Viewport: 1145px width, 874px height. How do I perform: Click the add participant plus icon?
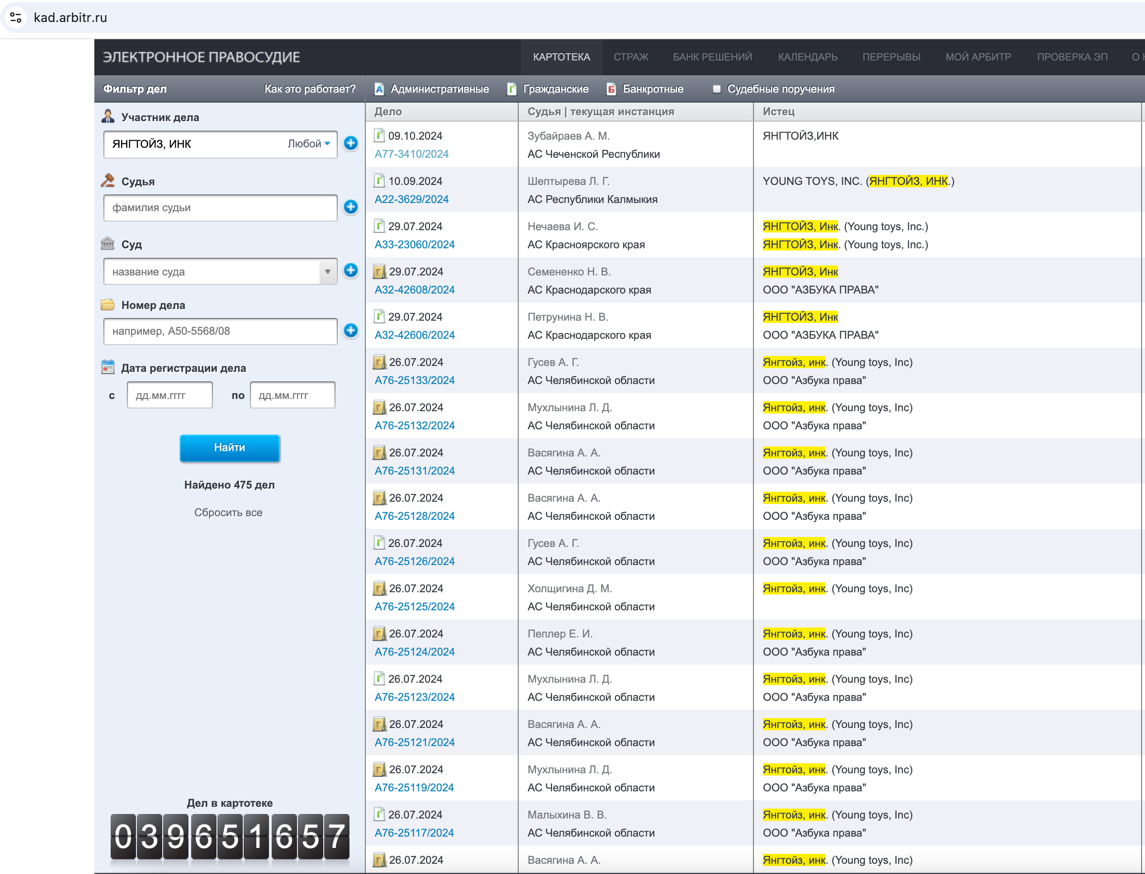[x=351, y=143]
